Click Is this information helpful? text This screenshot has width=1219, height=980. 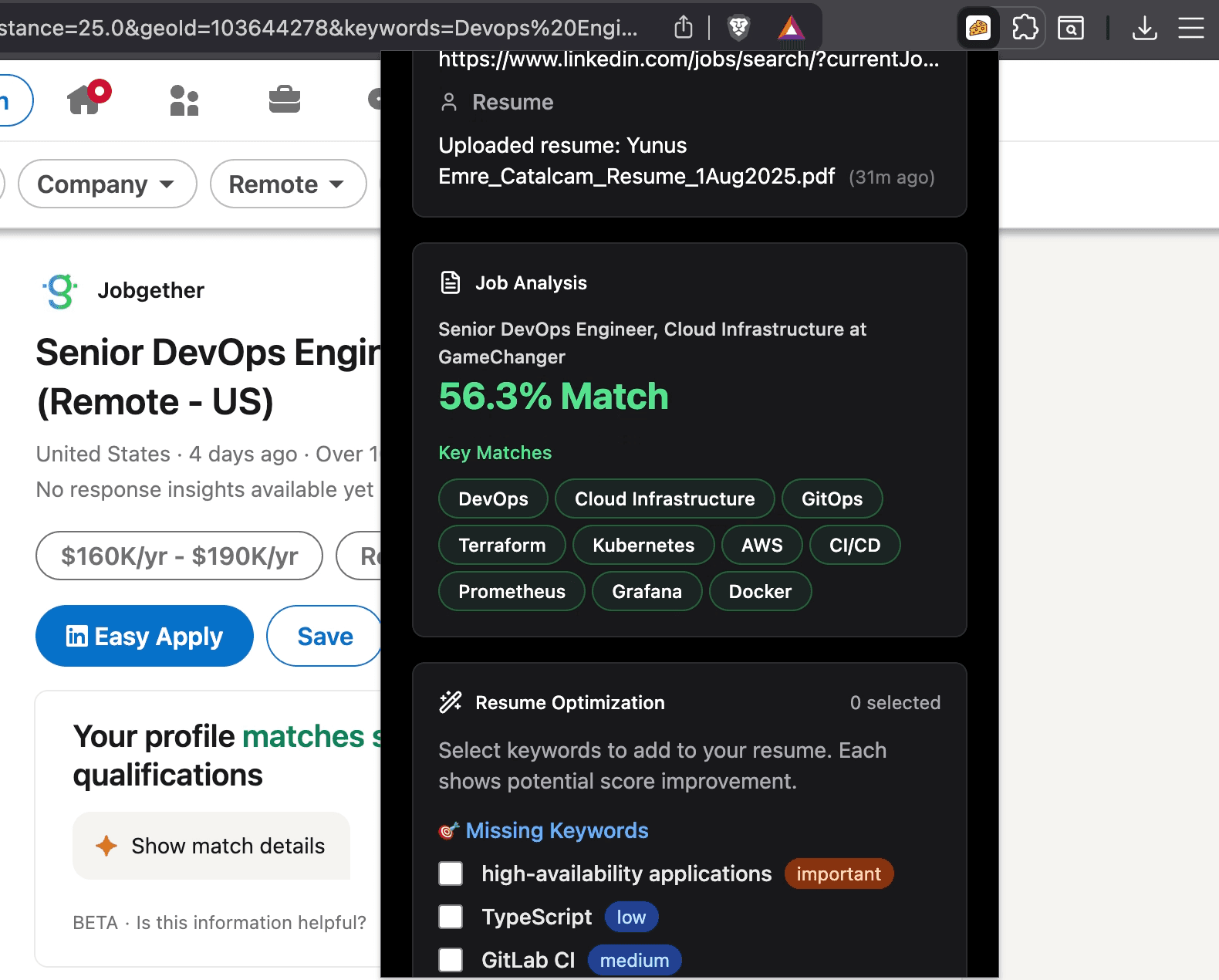point(251,922)
